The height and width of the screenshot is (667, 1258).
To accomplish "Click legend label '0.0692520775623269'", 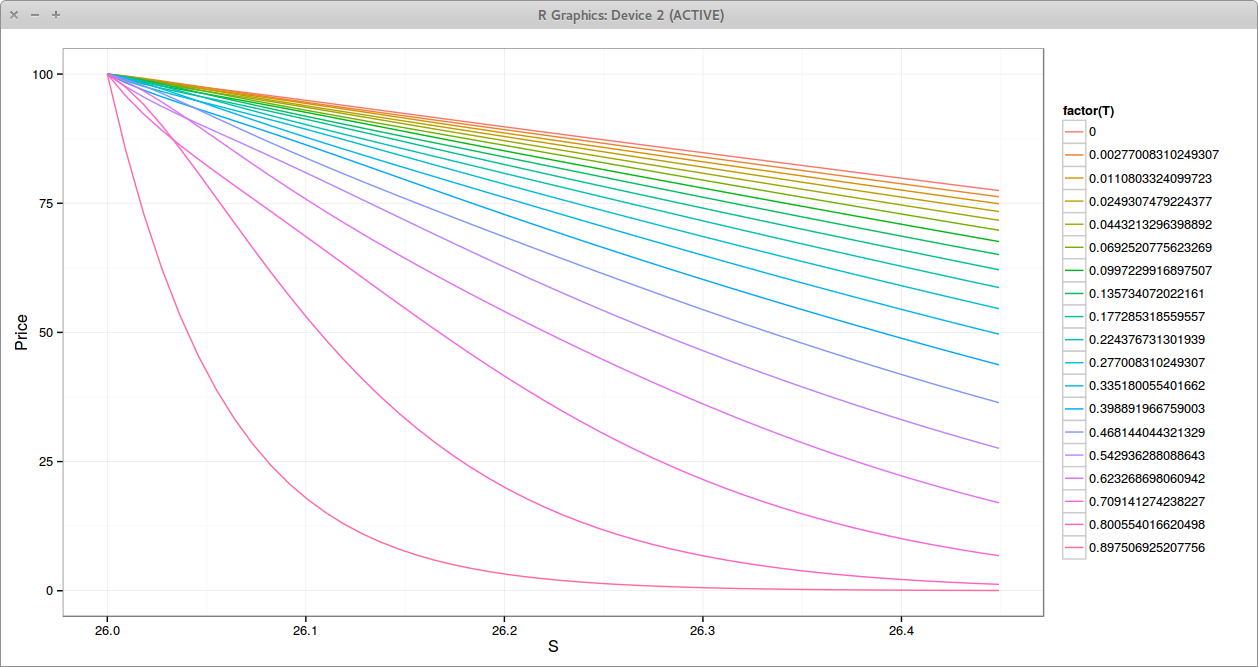I will click(x=1150, y=247).
